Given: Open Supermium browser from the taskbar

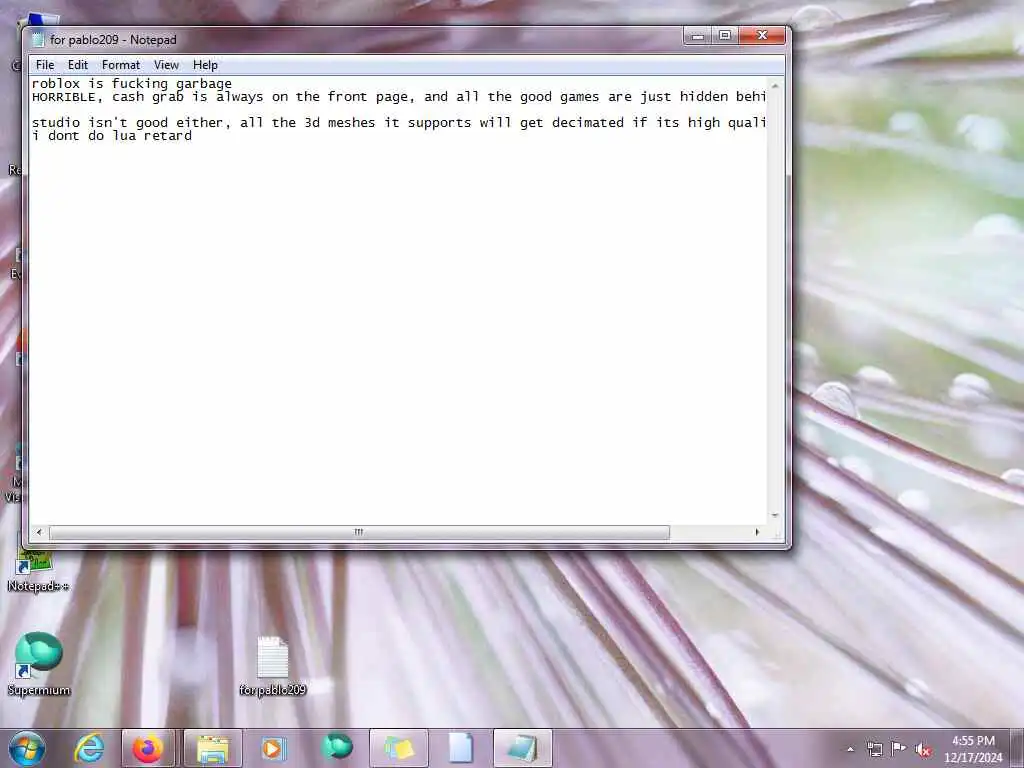Looking at the screenshot, I should (x=337, y=748).
